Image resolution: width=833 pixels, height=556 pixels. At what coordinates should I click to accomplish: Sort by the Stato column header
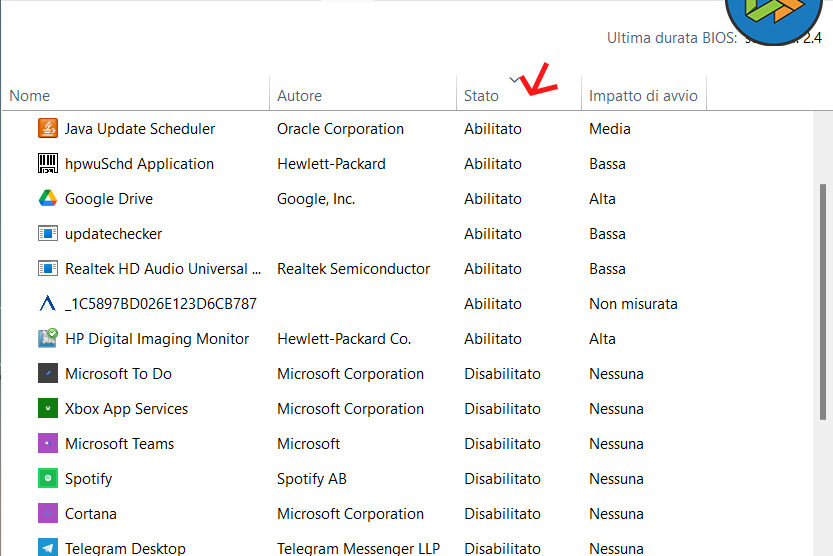click(x=481, y=96)
